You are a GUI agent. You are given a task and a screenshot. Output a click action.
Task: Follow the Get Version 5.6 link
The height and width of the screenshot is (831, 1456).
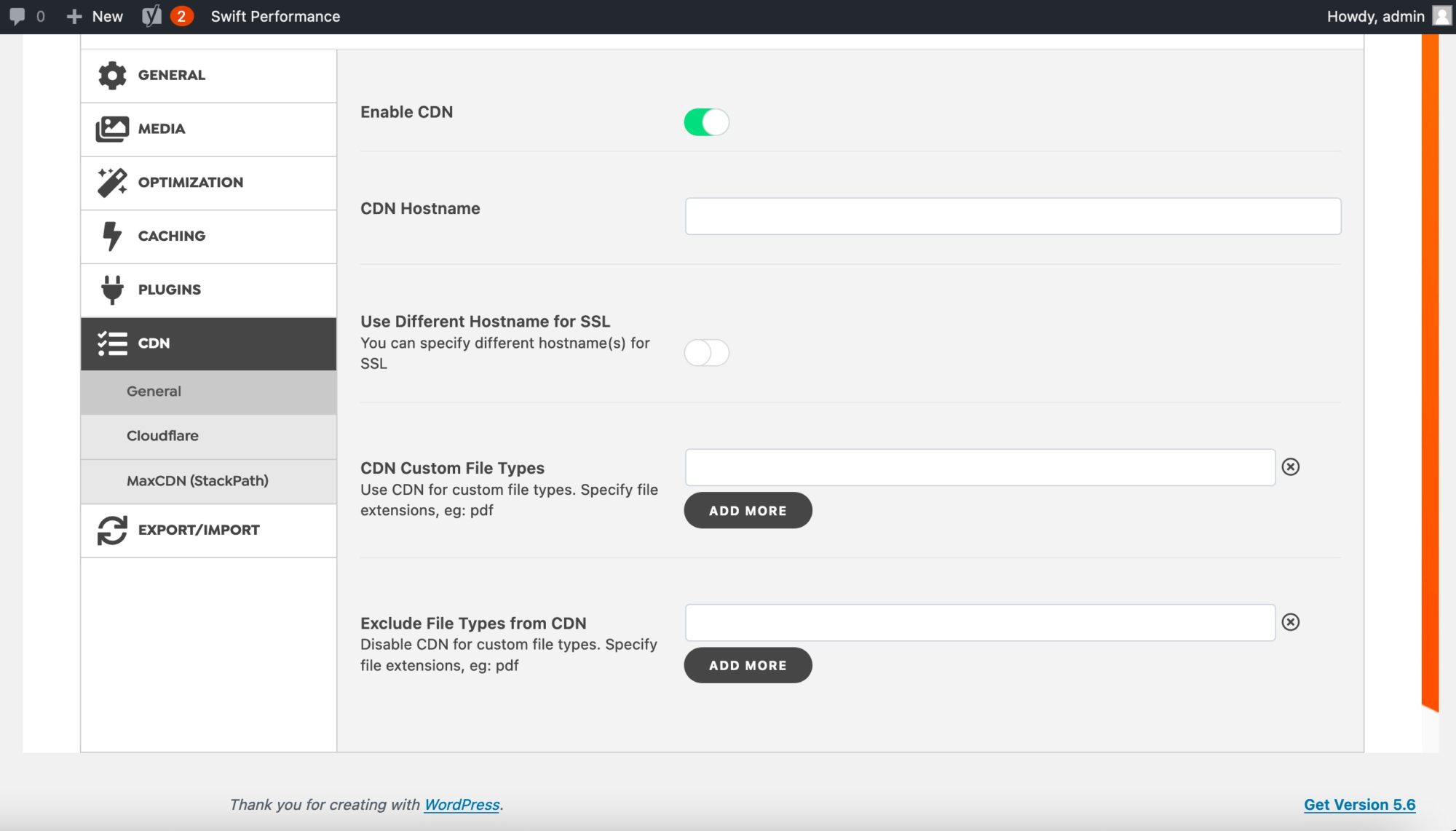pos(1360,804)
